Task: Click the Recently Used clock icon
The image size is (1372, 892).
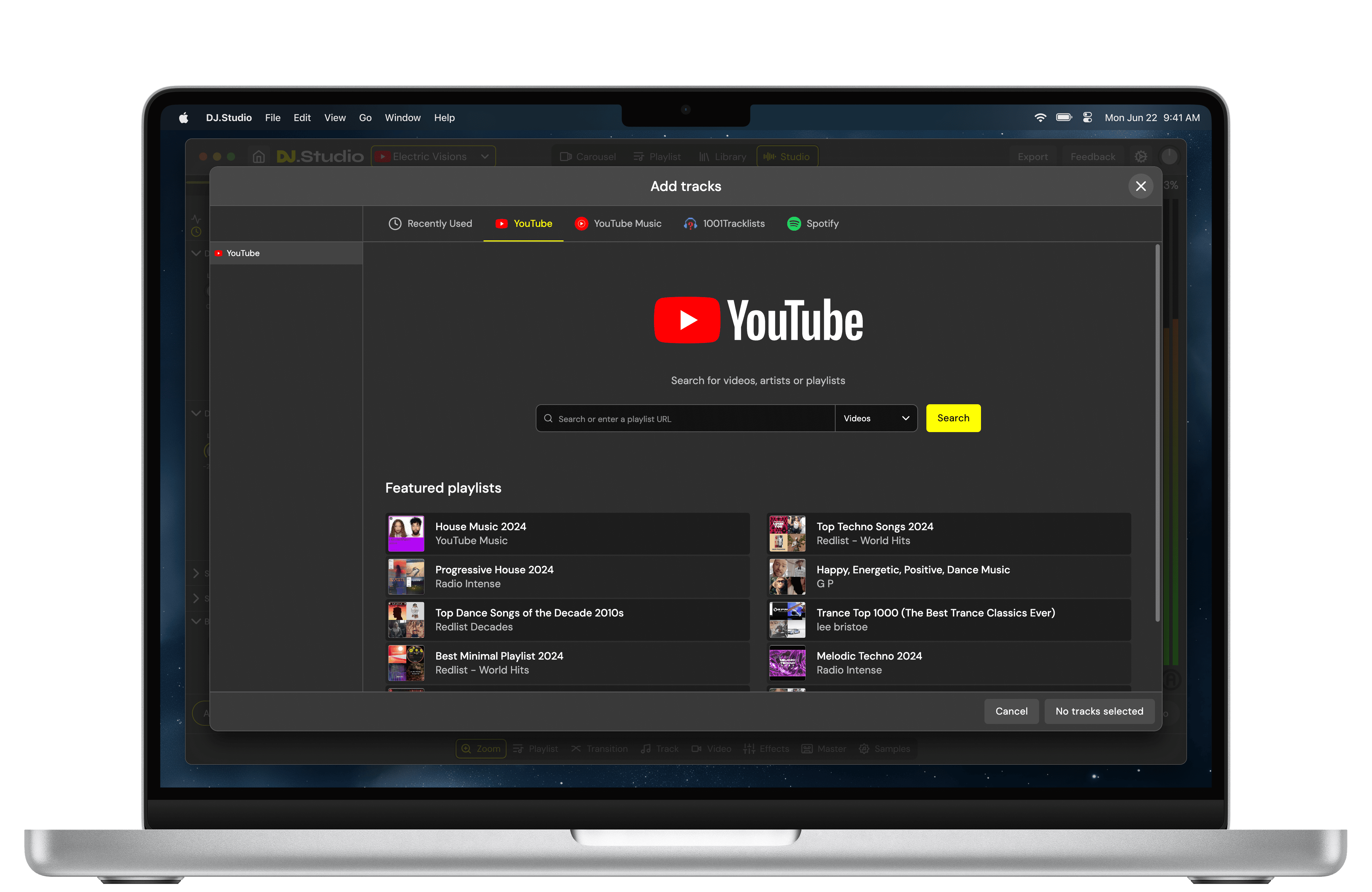Action: click(395, 224)
